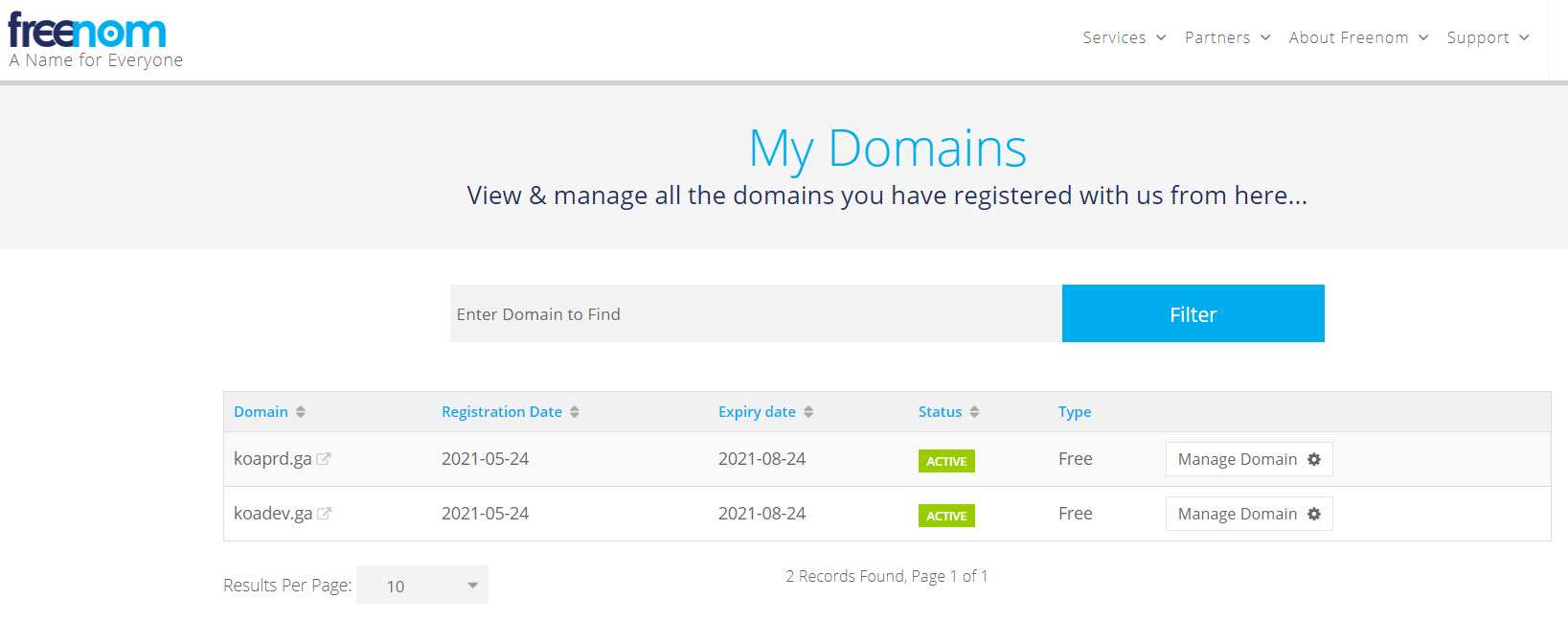The image size is (1568, 622).
Task: Sort by the Domain column header
Action: tap(261, 412)
